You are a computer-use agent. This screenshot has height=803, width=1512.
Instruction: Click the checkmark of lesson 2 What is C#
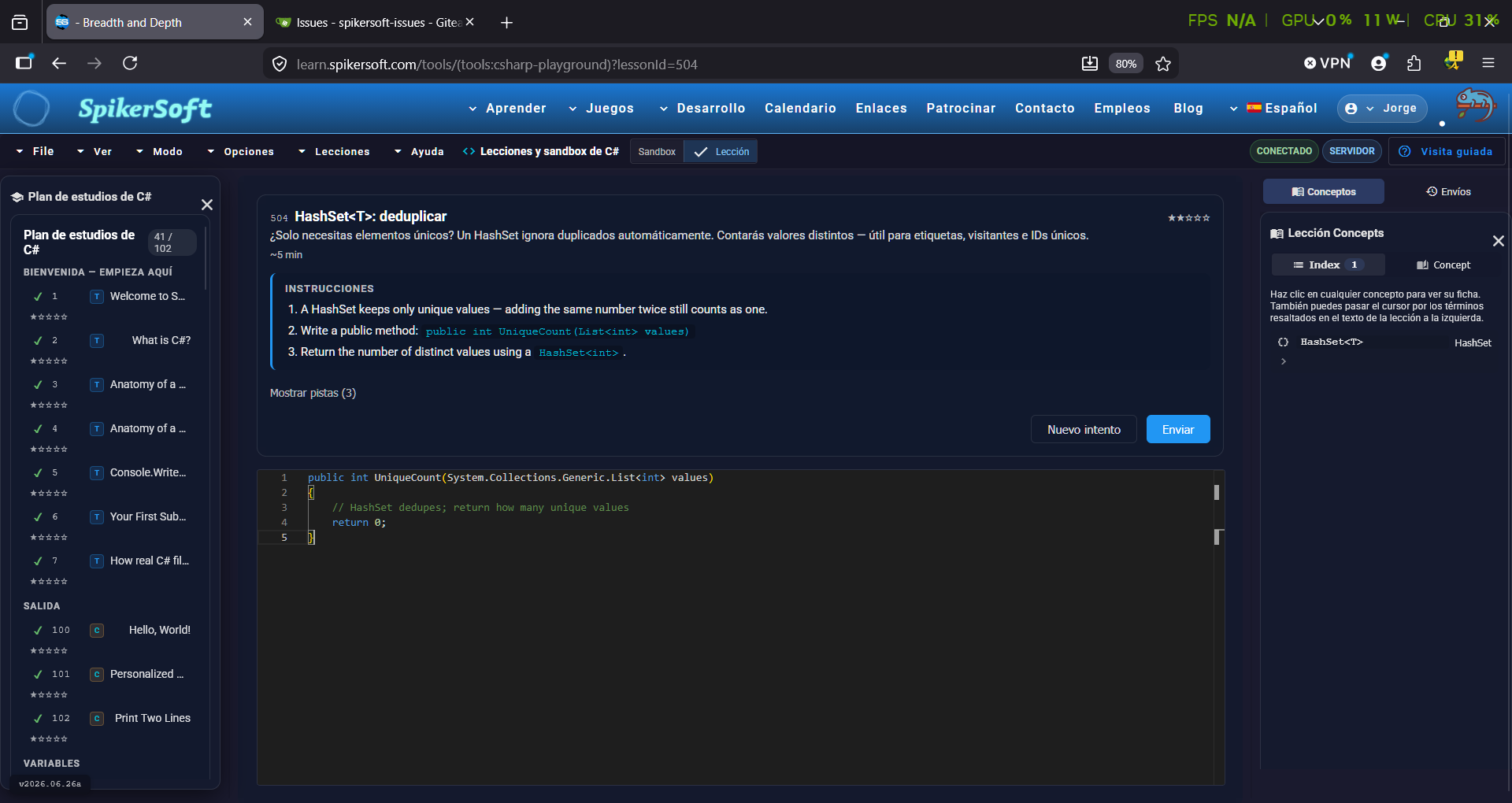(38, 340)
